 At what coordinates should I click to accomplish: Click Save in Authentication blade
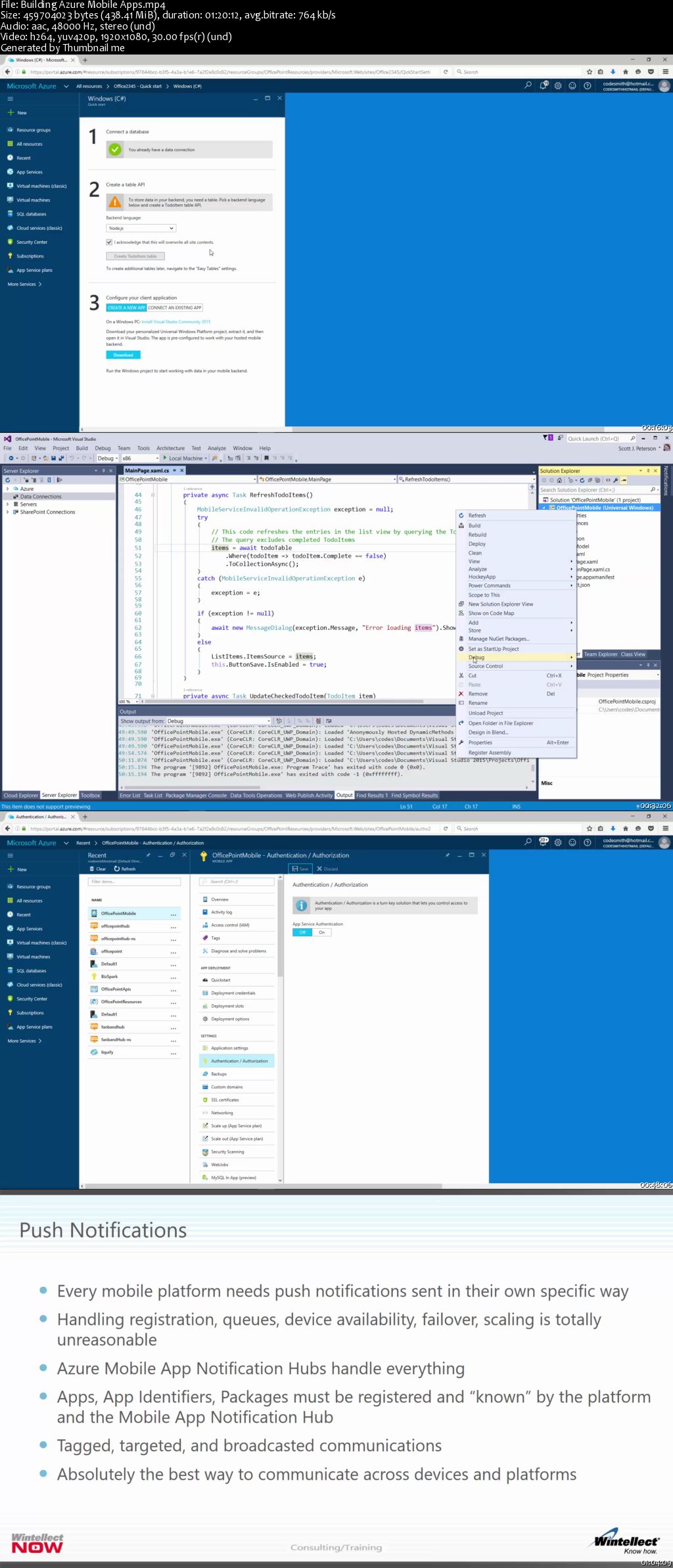click(x=300, y=868)
